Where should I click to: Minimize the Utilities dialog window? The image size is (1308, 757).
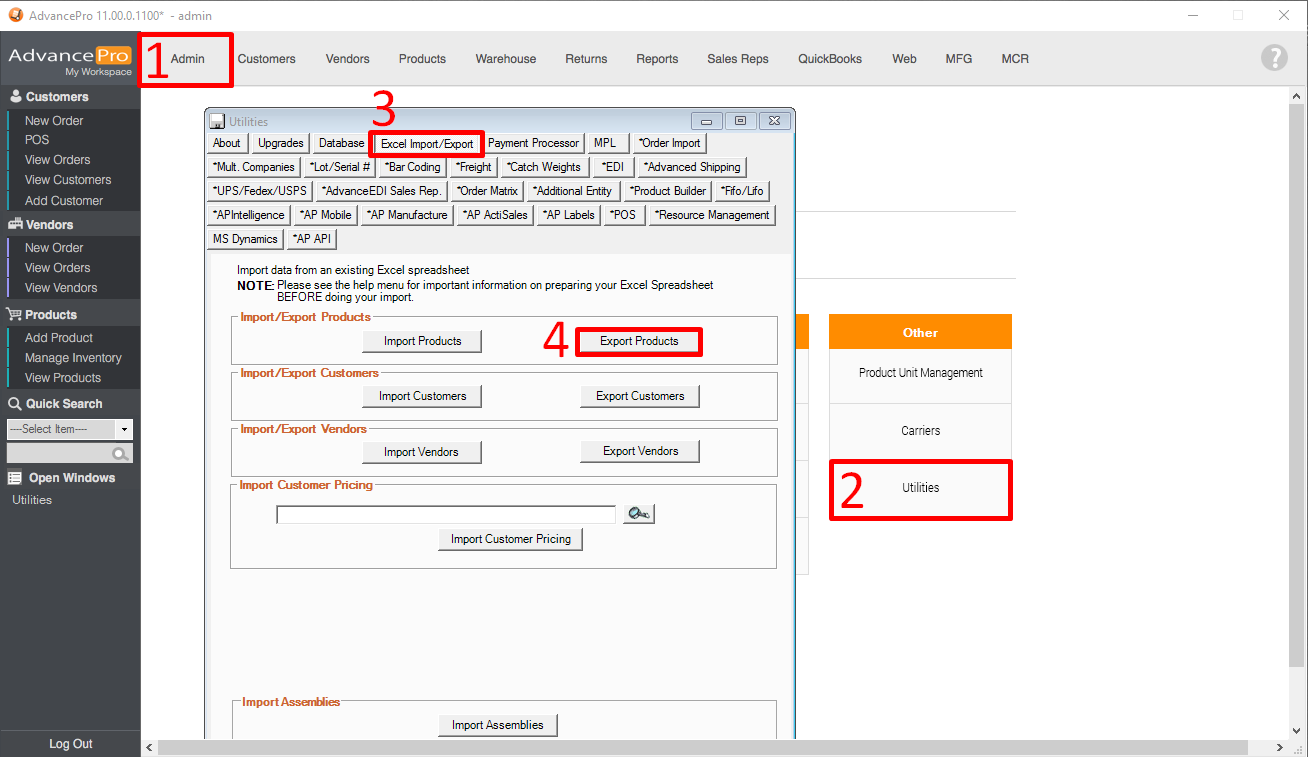(x=706, y=121)
